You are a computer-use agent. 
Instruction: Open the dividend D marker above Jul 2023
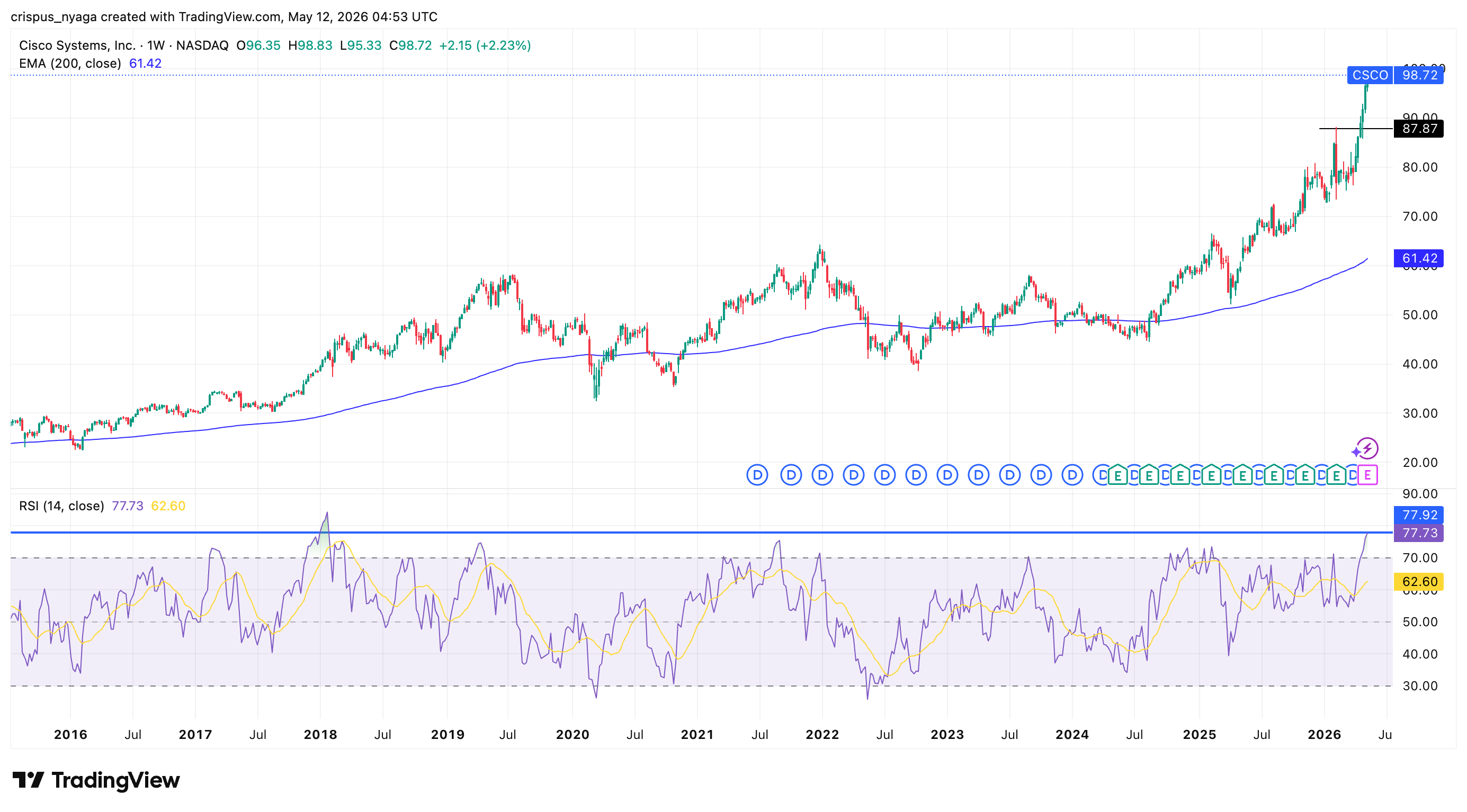(1010, 475)
